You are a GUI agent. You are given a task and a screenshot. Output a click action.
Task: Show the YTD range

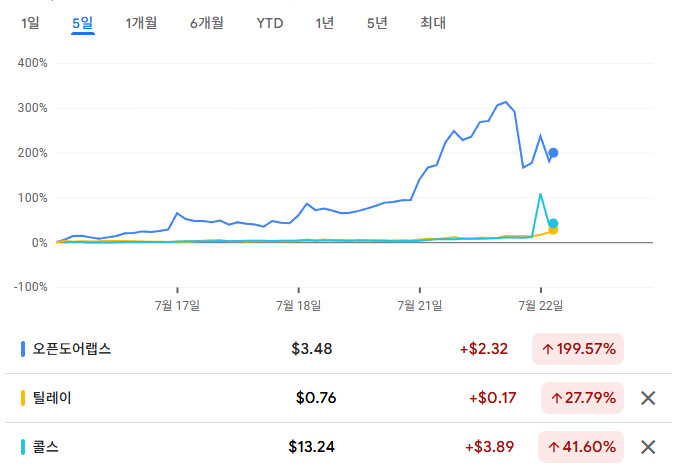point(269,22)
